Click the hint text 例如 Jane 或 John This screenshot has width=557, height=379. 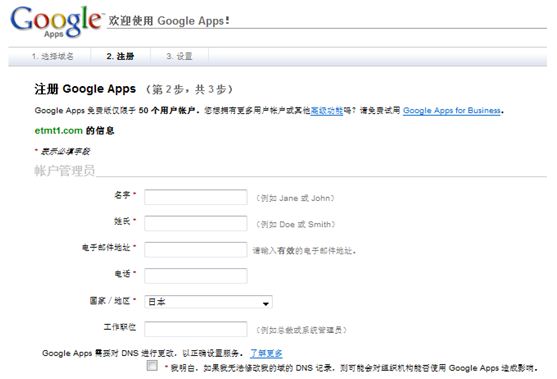coord(295,198)
